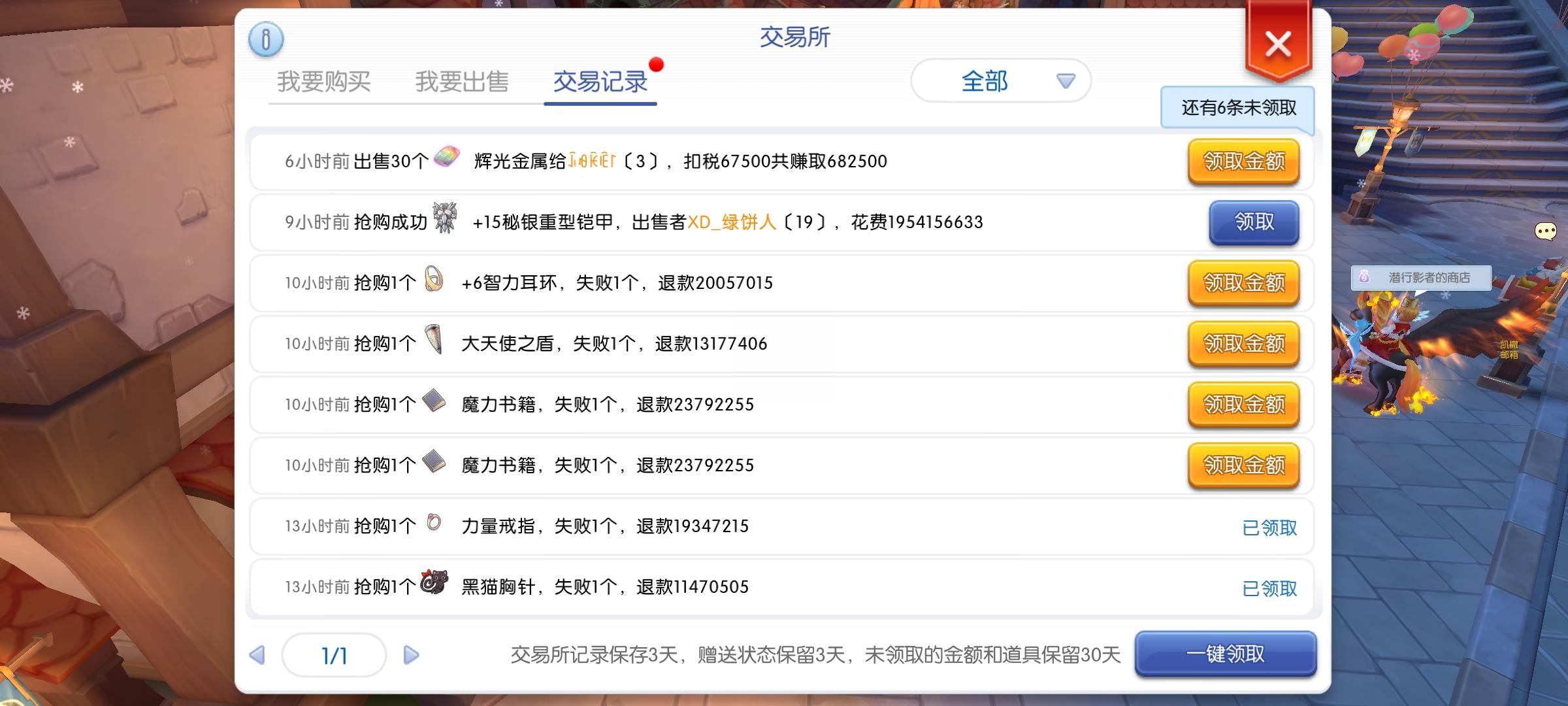Claim money for glowing metal sale

[1243, 161]
